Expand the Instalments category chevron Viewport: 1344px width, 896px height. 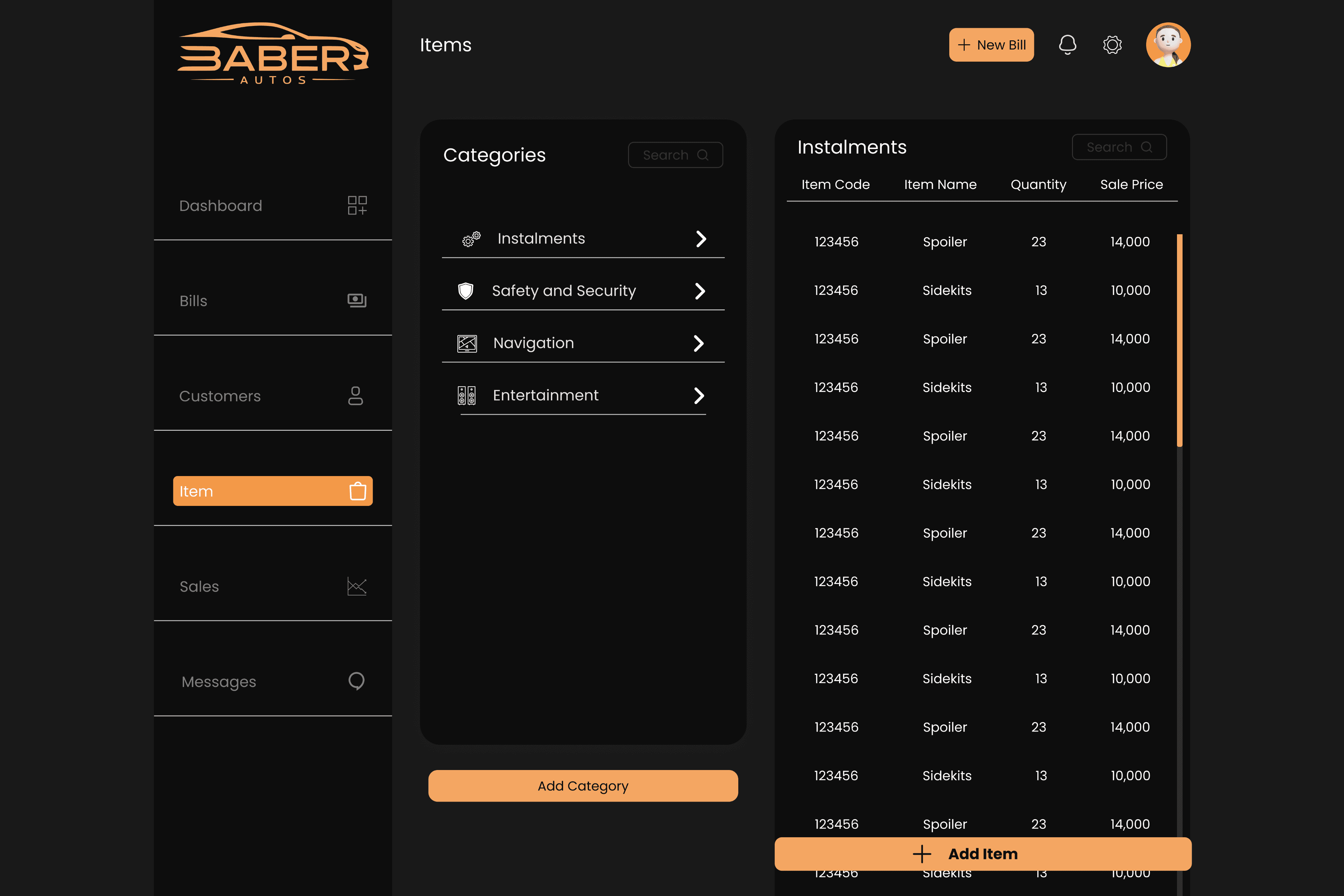tap(701, 238)
